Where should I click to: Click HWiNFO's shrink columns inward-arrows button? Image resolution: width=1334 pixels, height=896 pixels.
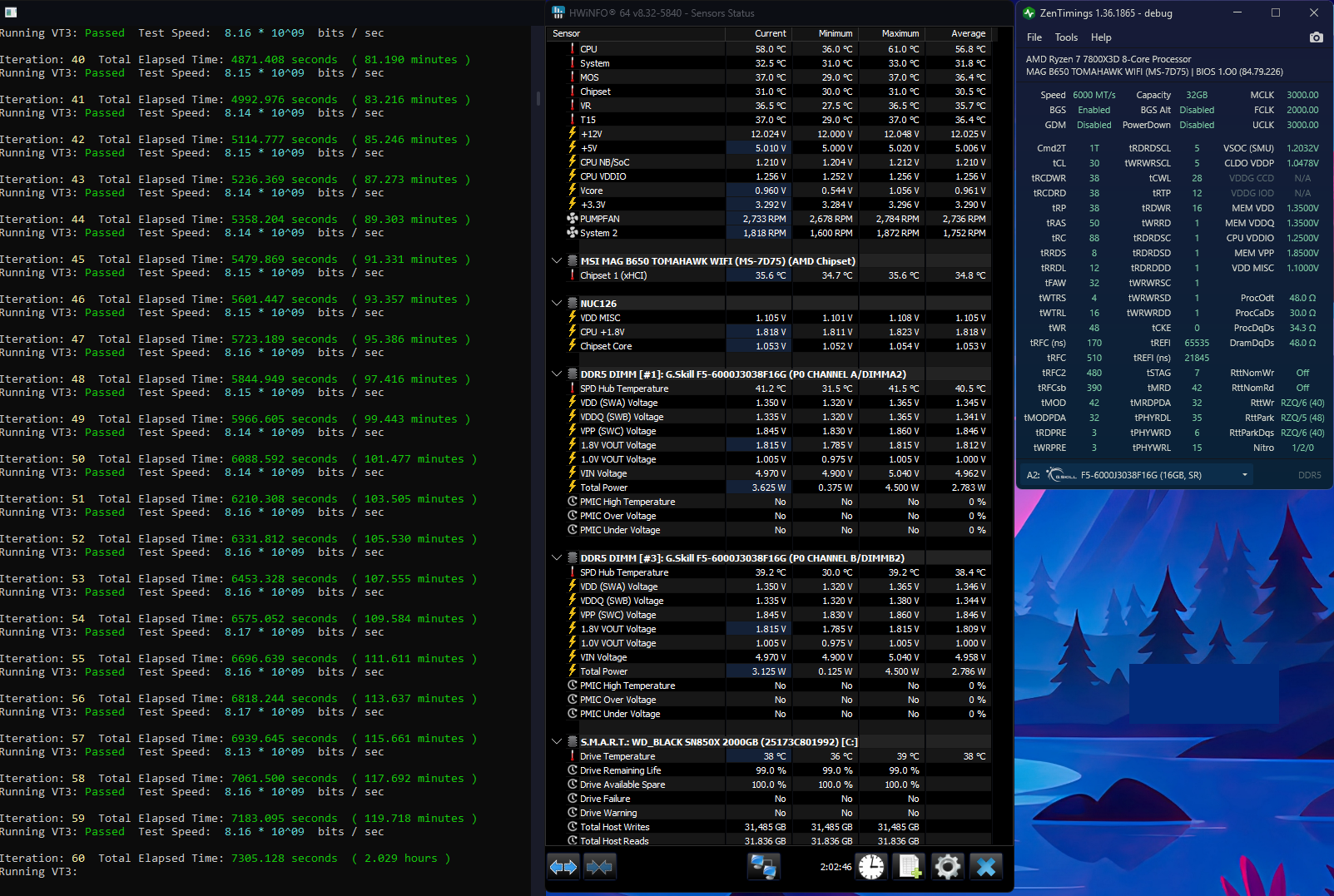[x=599, y=867]
